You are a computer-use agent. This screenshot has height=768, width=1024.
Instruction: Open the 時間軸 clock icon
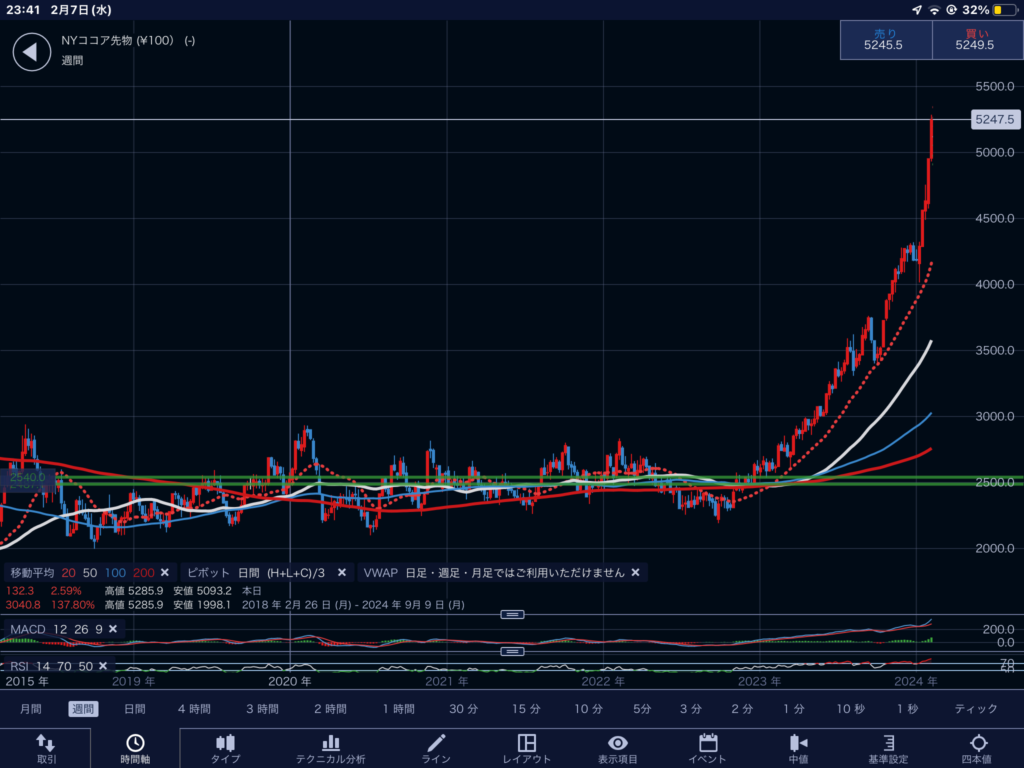coord(134,743)
